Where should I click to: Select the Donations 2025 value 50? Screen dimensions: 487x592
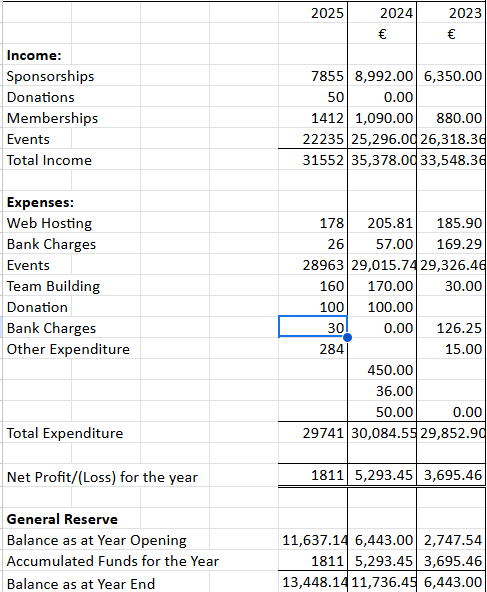[313, 97]
